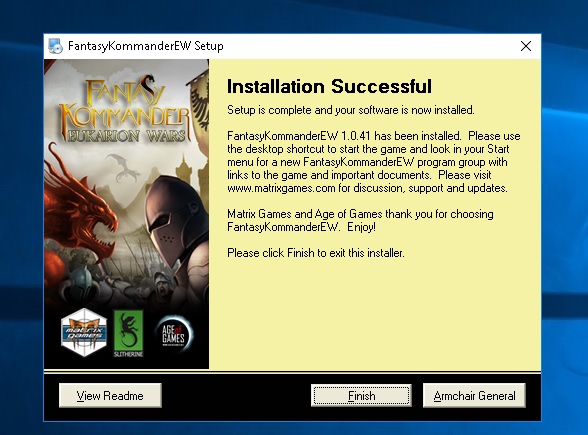The height and width of the screenshot is (435, 588).
Task: Open the View Readme button
Action: (110, 395)
